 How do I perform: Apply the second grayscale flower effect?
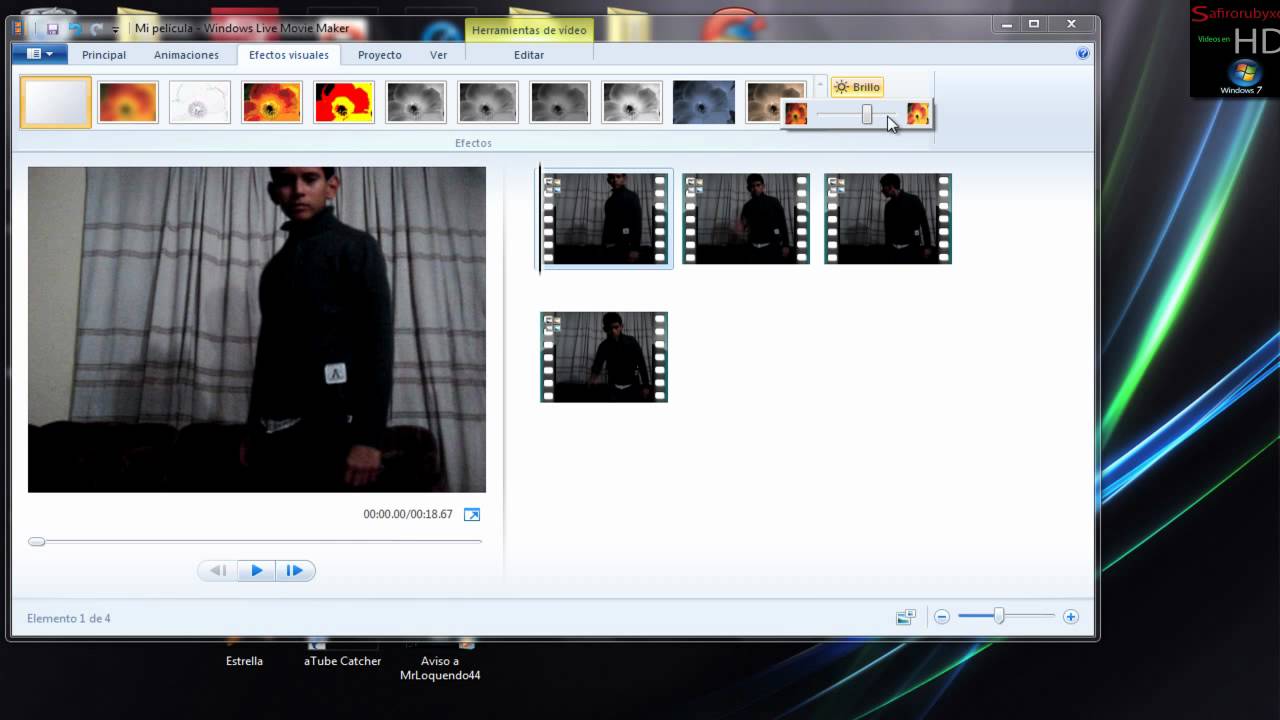(488, 102)
